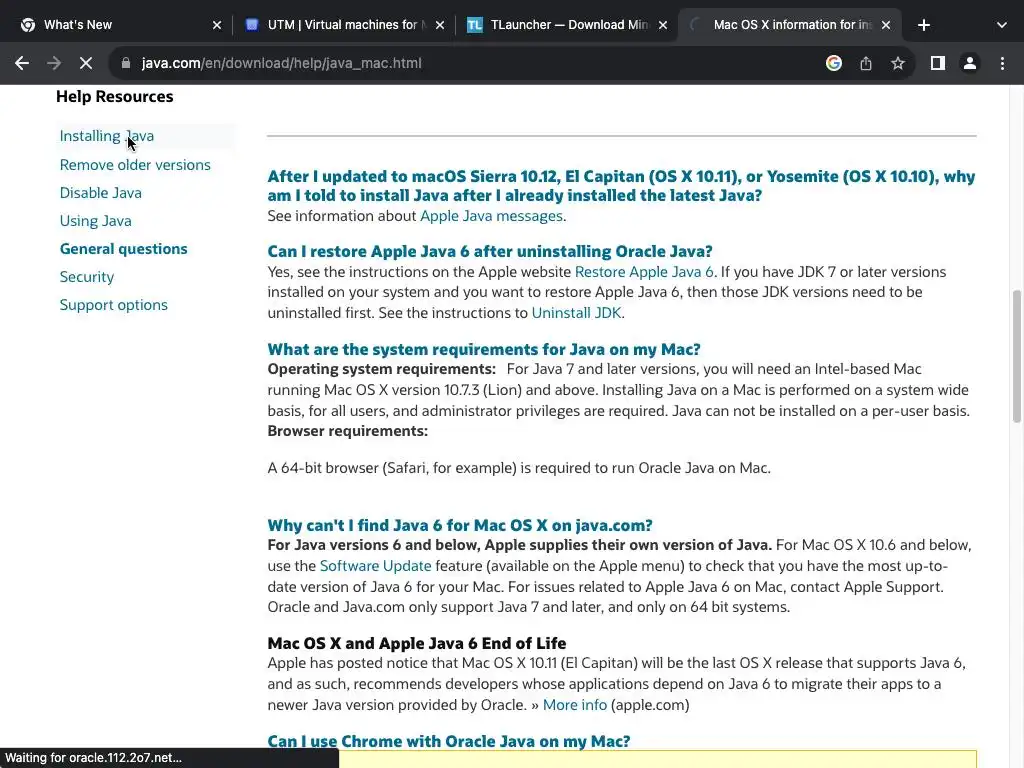This screenshot has width=1024, height=768.
Task: Close the TLauncher tab
Action: click(x=663, y=25)
